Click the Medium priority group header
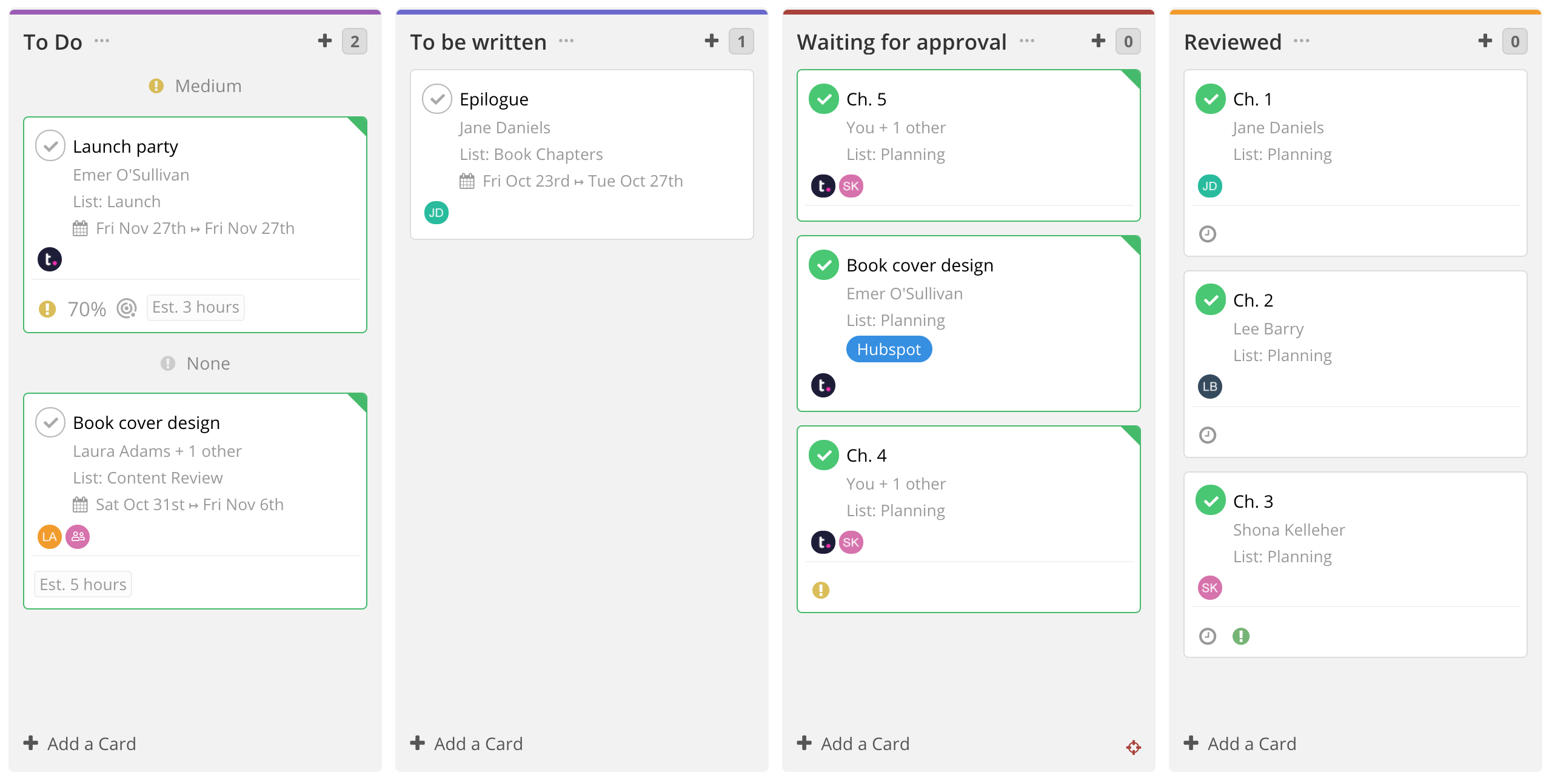Screen dimensions: 1552x784 195,85
